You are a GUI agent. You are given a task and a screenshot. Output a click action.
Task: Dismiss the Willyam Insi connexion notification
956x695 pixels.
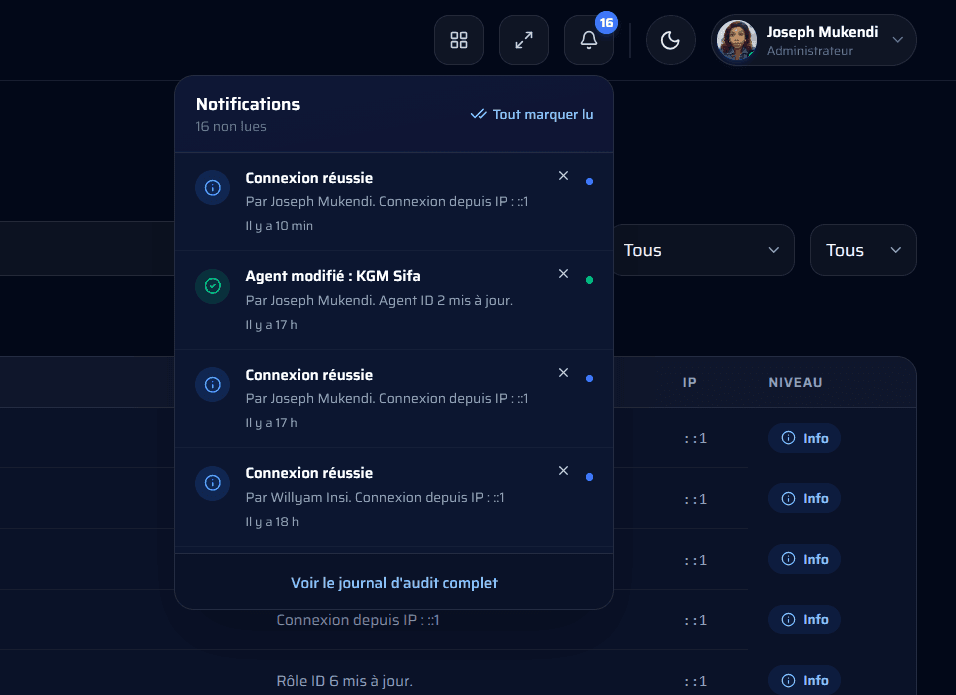563,471
